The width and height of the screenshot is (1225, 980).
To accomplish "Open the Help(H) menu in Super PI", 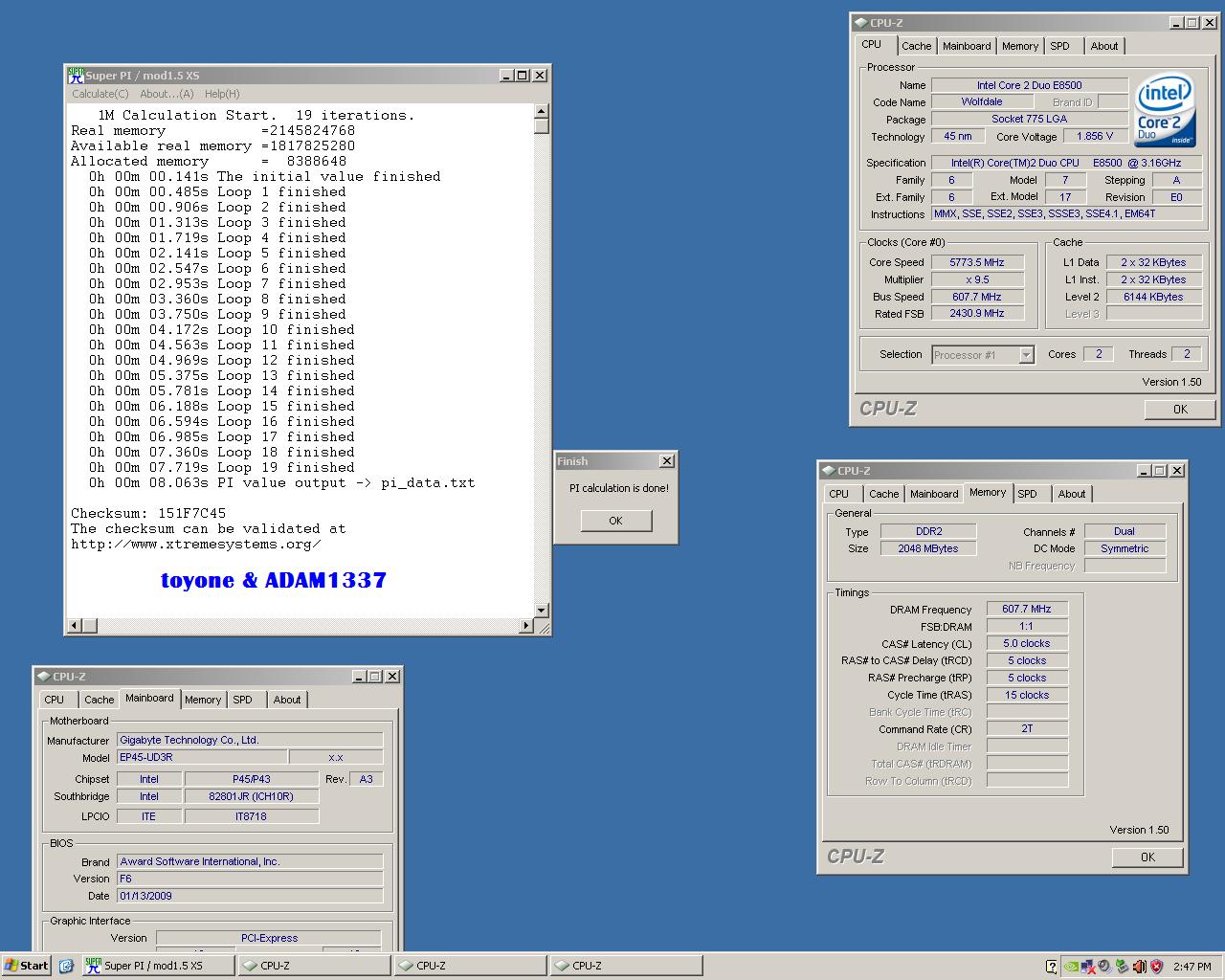I will (x=222, y=94).
